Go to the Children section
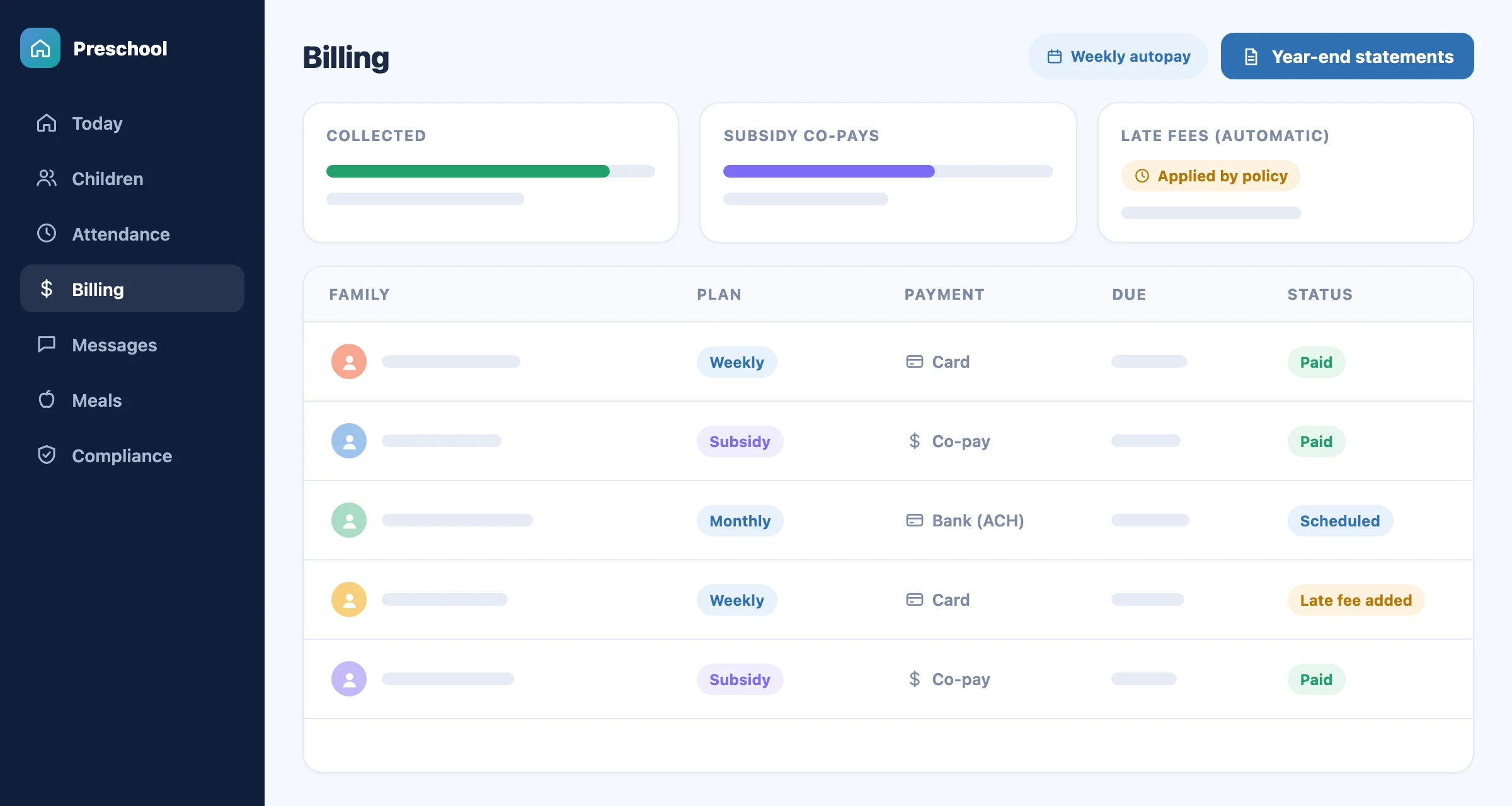The height and width of the screenshot is (806, 1512). 132,179
